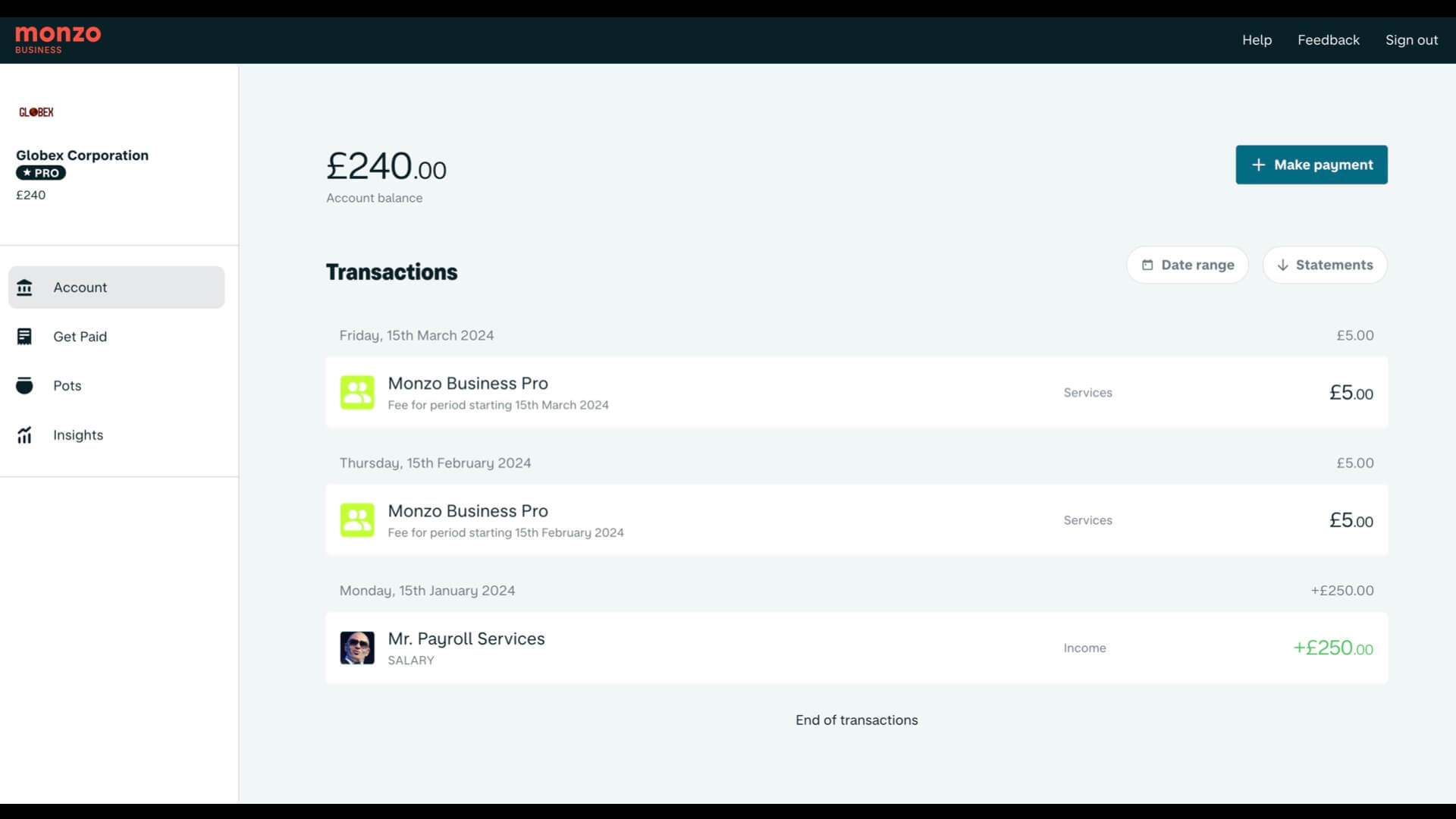The width and height of the screenshot is (1456, 819).
Task: Click the Statements download button
Action: click(x=1325, y=264)
